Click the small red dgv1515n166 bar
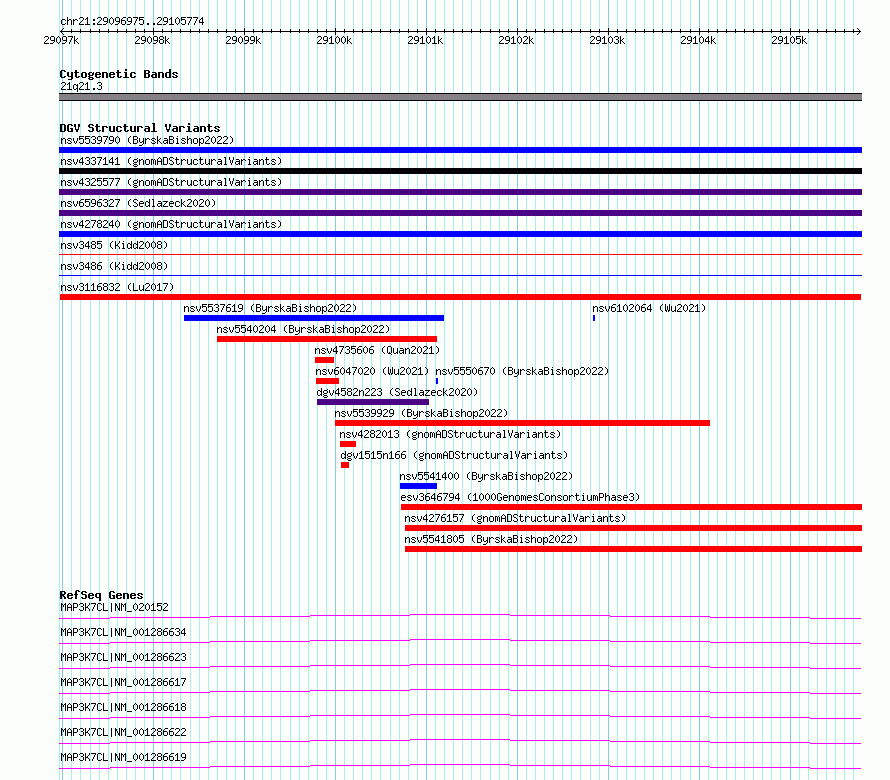 (x=345, y=466)
